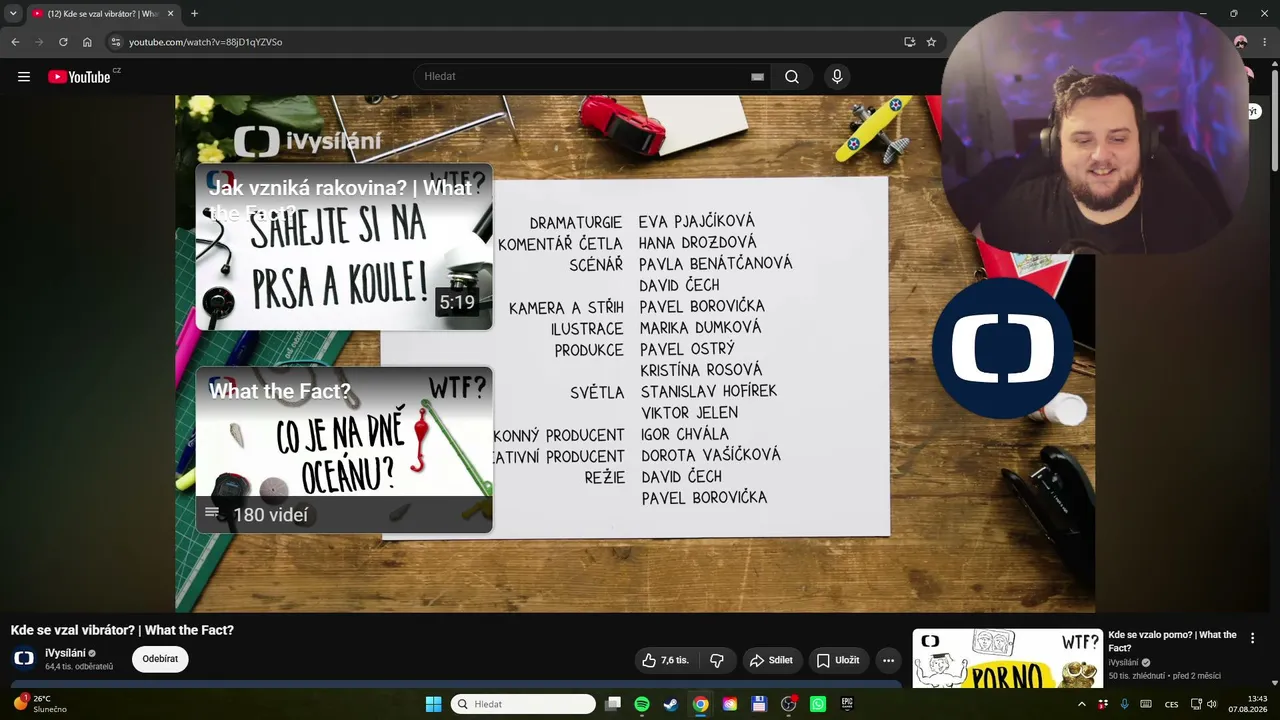Switch to Chrome on the taskbar
Viewport: 1280px width, 720px height.
tap(701, 704)
